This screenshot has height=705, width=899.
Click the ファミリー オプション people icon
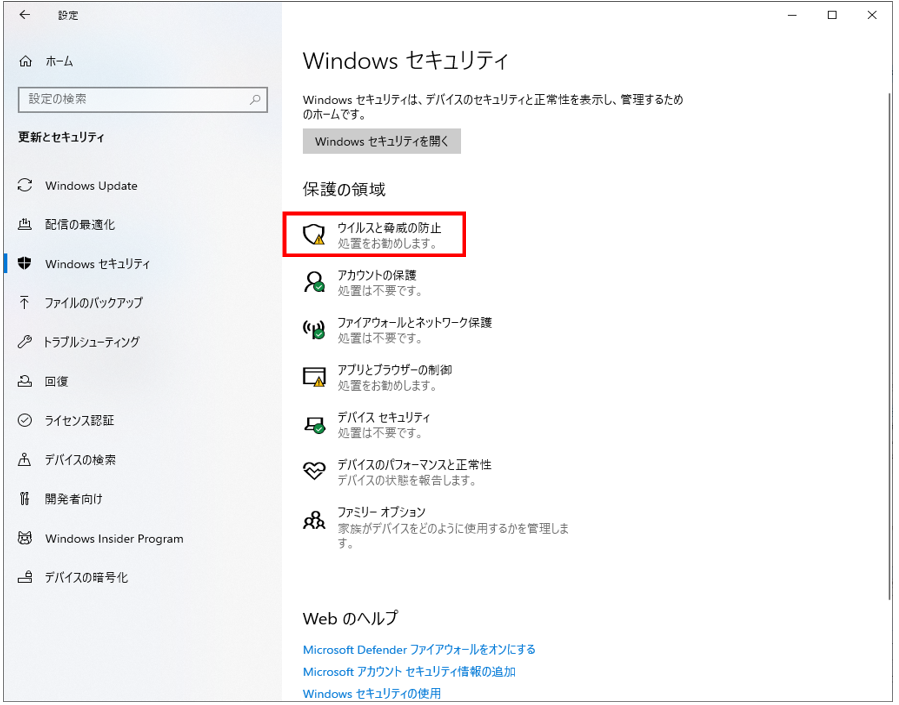tap(314, 520)
